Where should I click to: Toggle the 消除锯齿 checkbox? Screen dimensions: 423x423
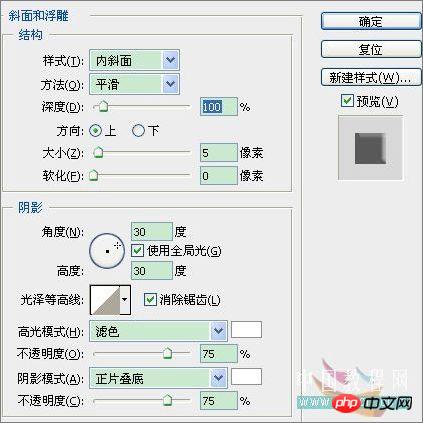tap(150, 300)
